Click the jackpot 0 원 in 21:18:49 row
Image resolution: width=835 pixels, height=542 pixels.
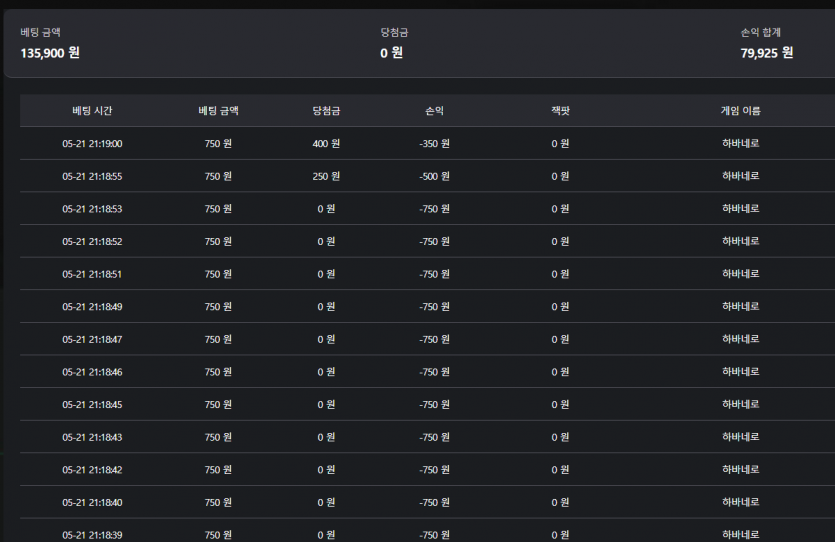(x=560, y=307)
